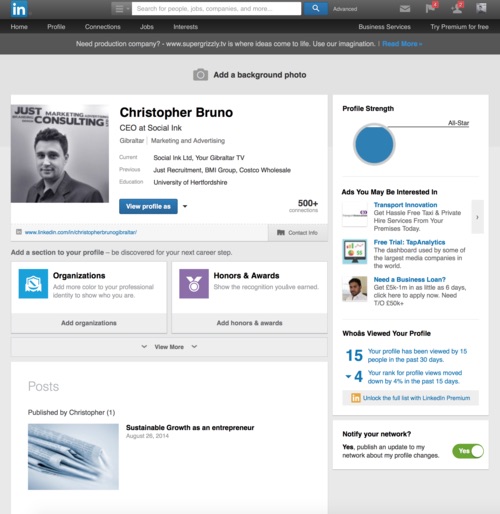The image size is (500, 514).
Task: Click the Read More ad link
Action: click(402, 44)
